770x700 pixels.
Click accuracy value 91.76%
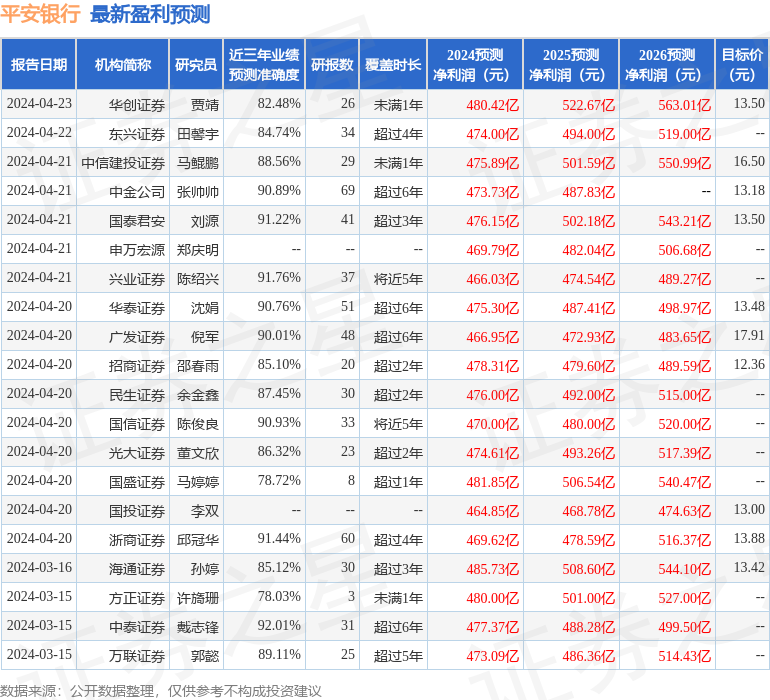coord(279,278)
